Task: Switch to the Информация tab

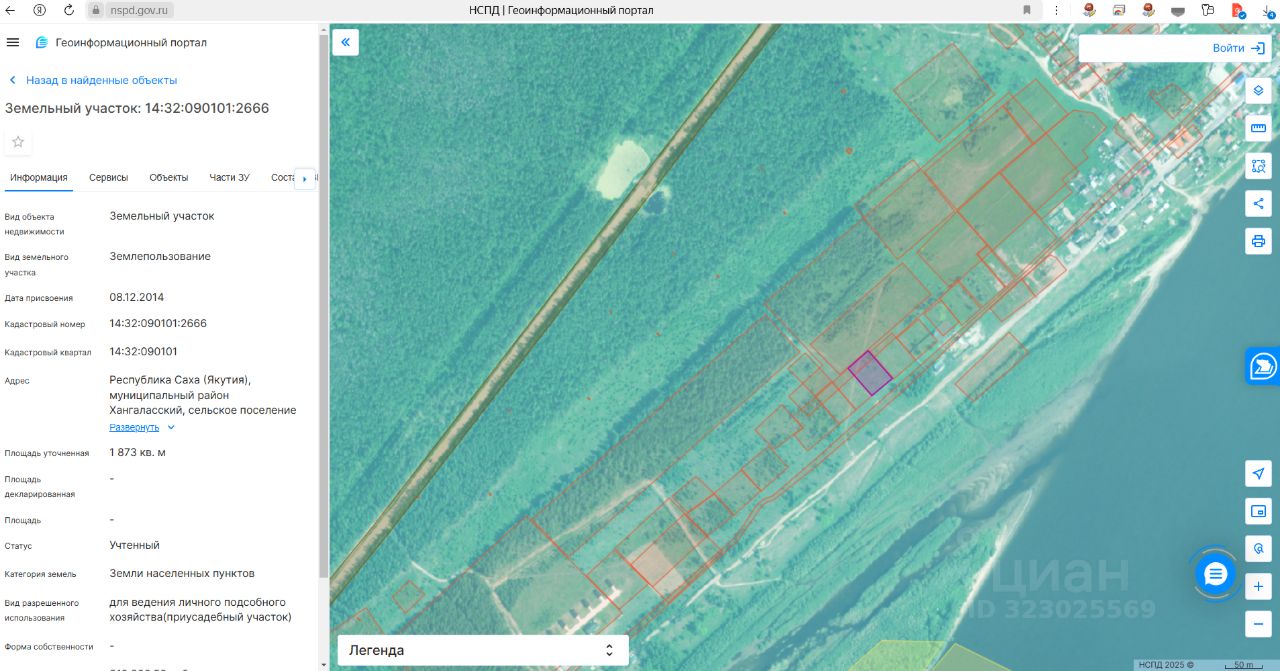Action: tap(39, 177)
